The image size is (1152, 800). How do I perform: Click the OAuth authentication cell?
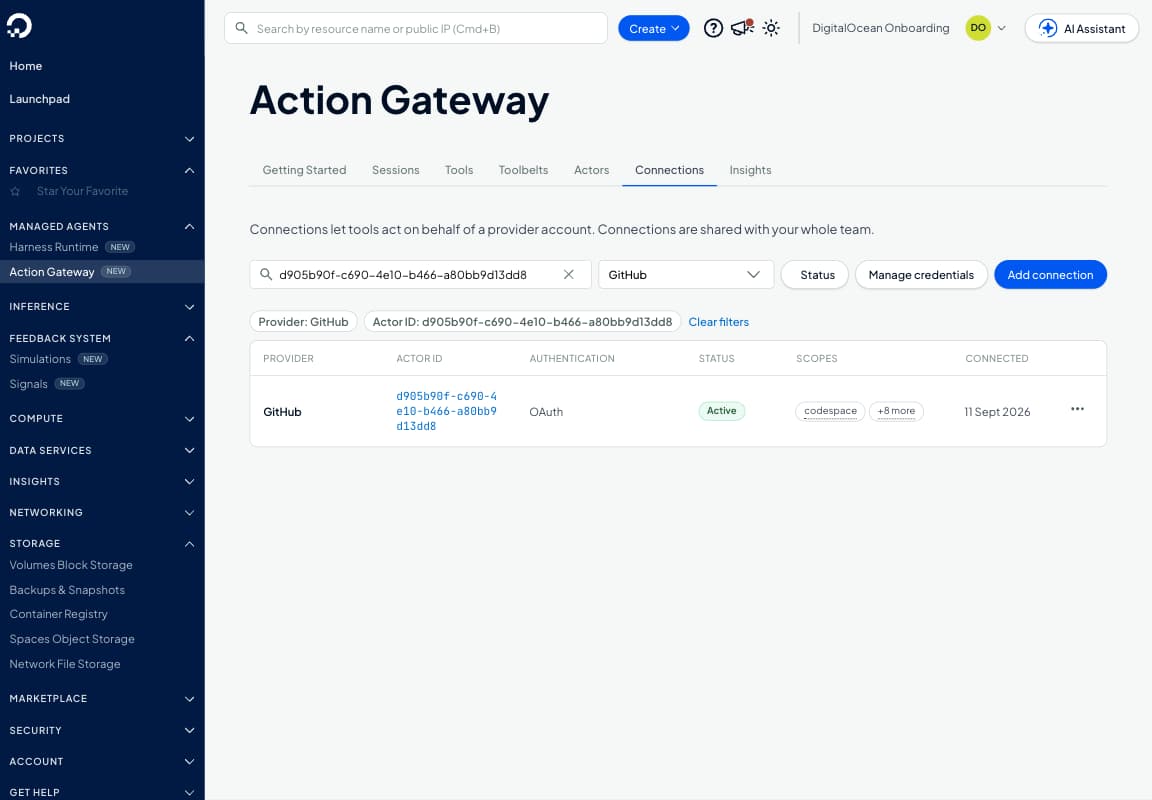pos(546,412)
